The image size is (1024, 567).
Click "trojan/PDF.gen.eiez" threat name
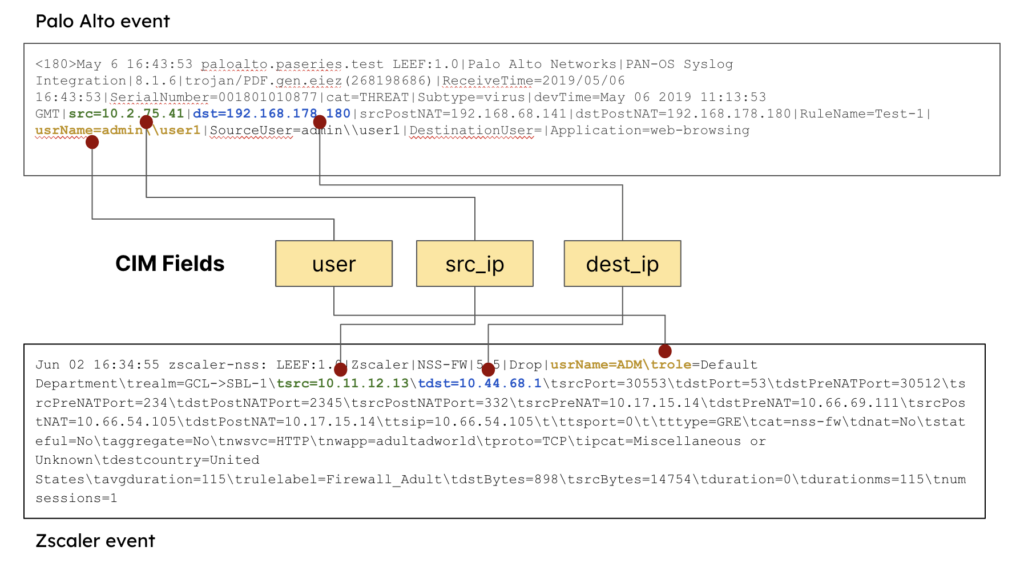(263, 81)
